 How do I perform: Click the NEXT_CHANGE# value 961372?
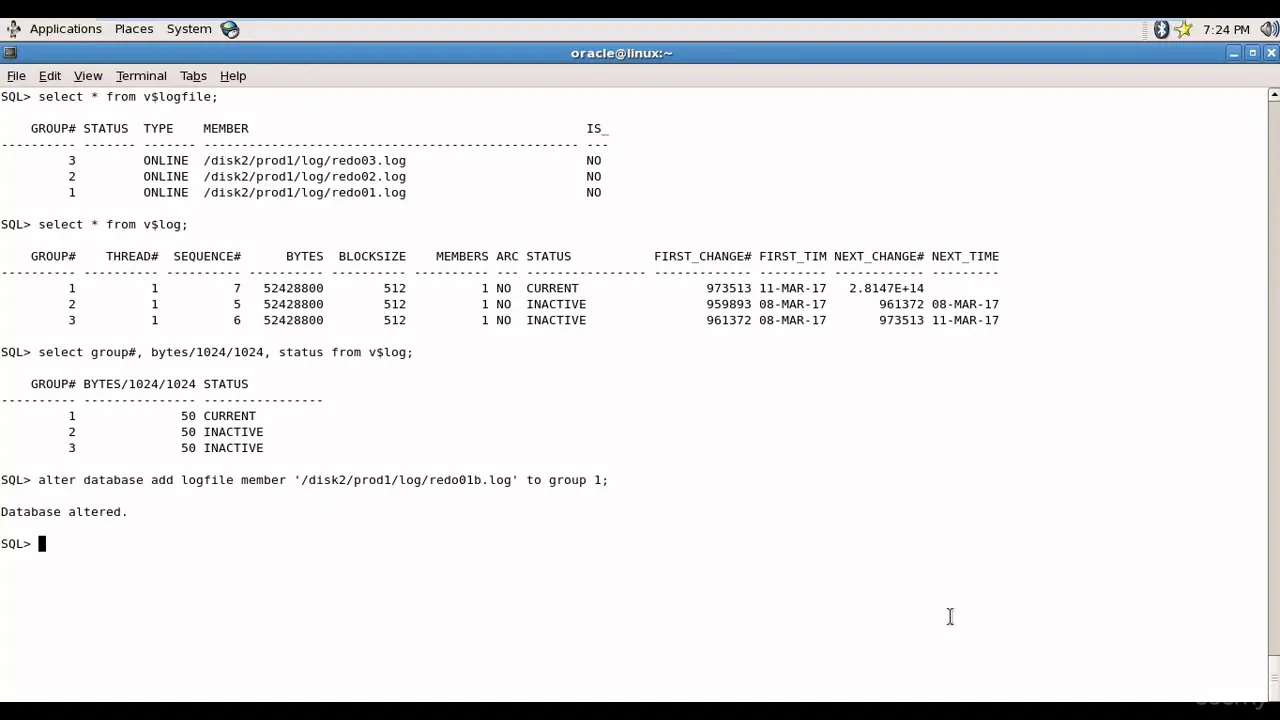pos(901,304)
